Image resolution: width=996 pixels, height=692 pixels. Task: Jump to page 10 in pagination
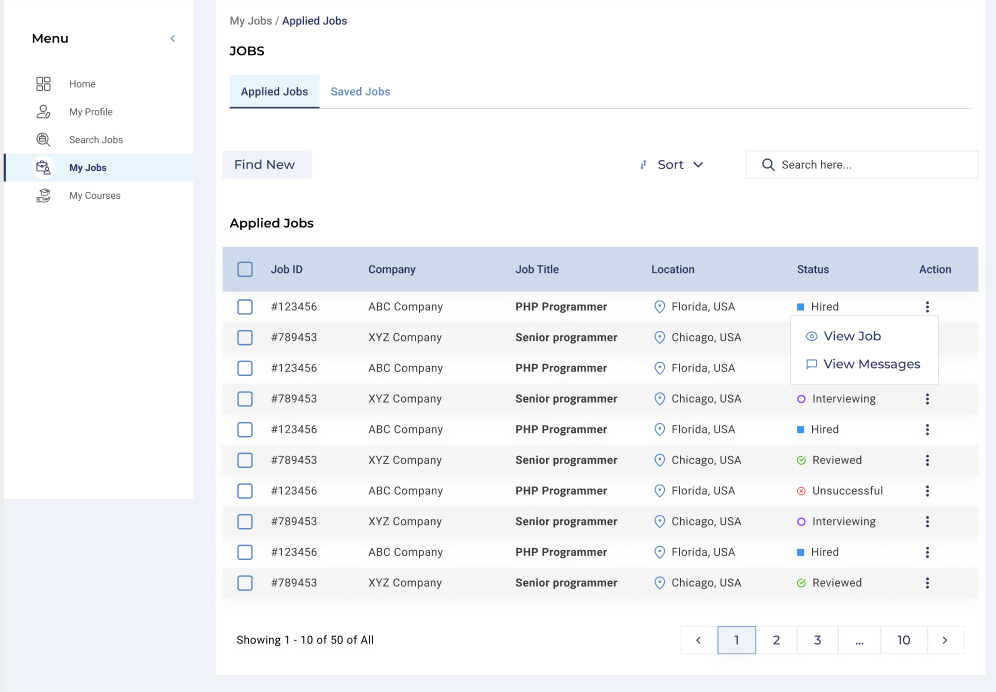click(x=903, y=640)
